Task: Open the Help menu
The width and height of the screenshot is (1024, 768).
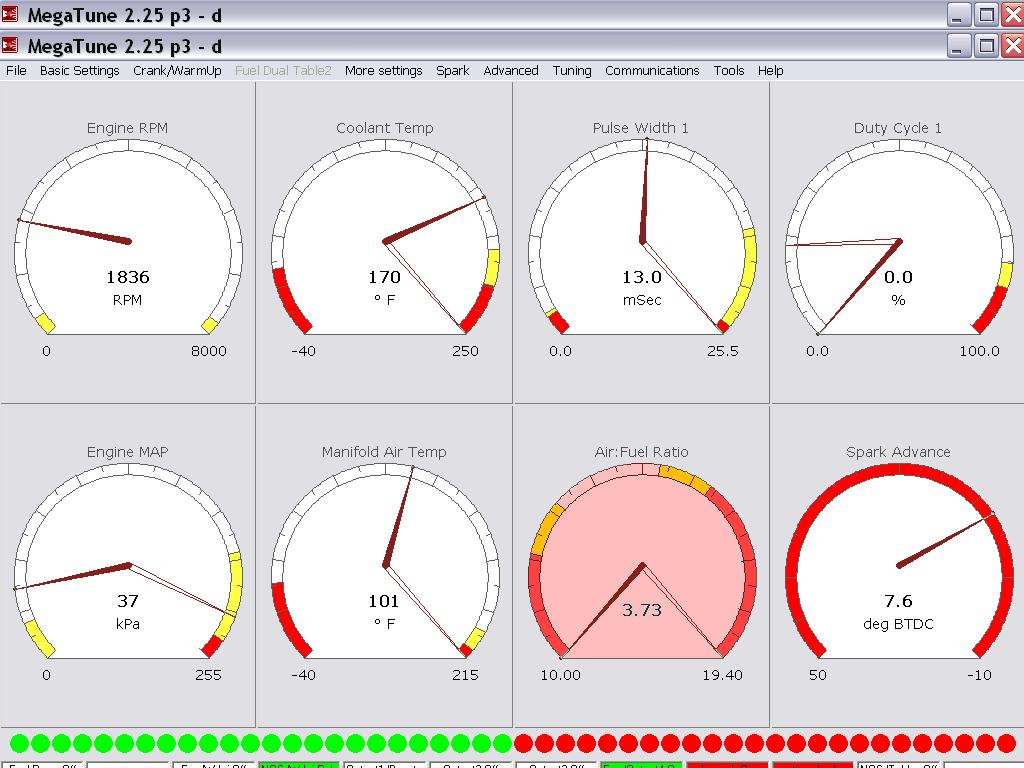Action: pyautogui.click(x=770, y=71)
